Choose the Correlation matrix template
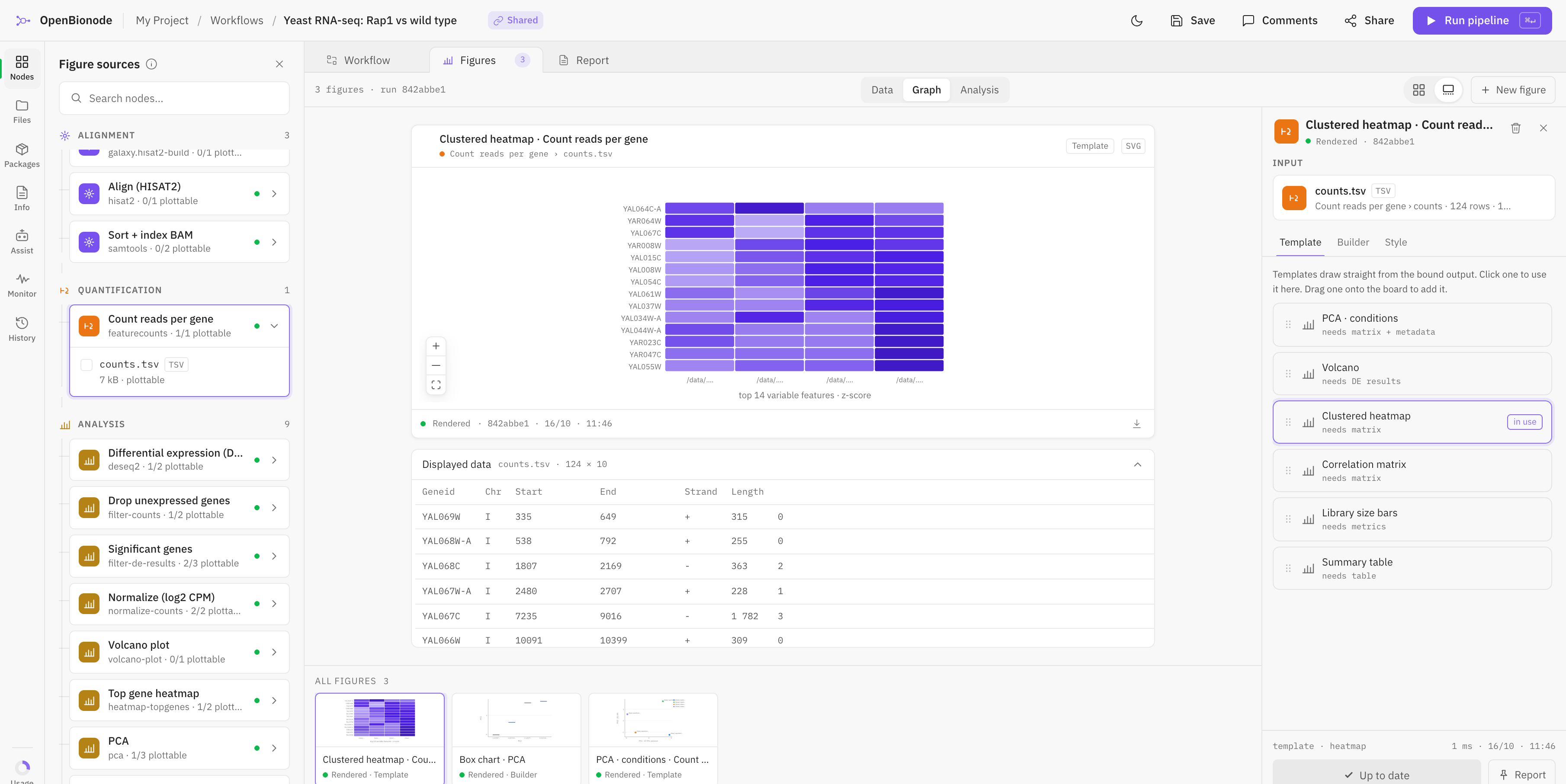Screen dimensions: 1566x784 [x=1412, y=470]
